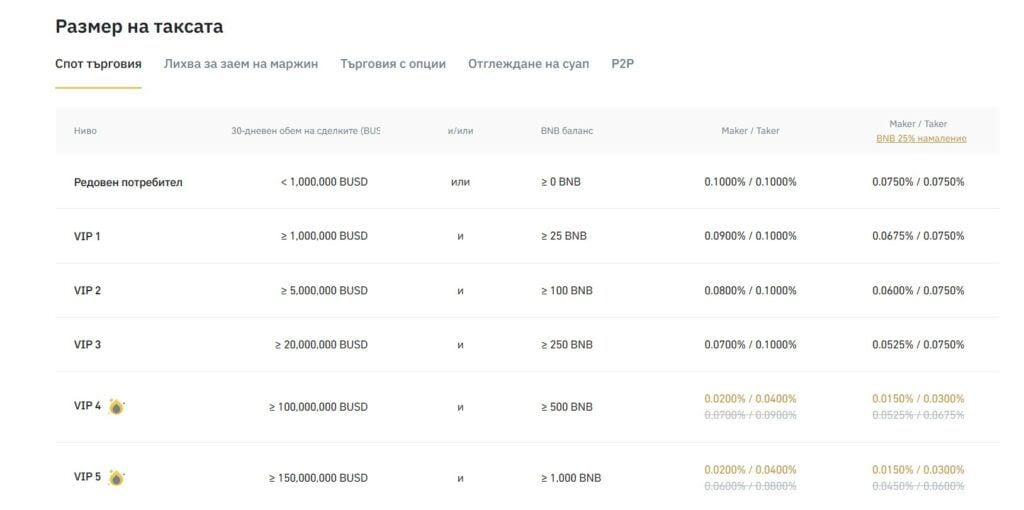This screenshot has height=510, width=1024.
Task: Click the ≥ 500 BNB balance cell
Action: tap(567, 407)
